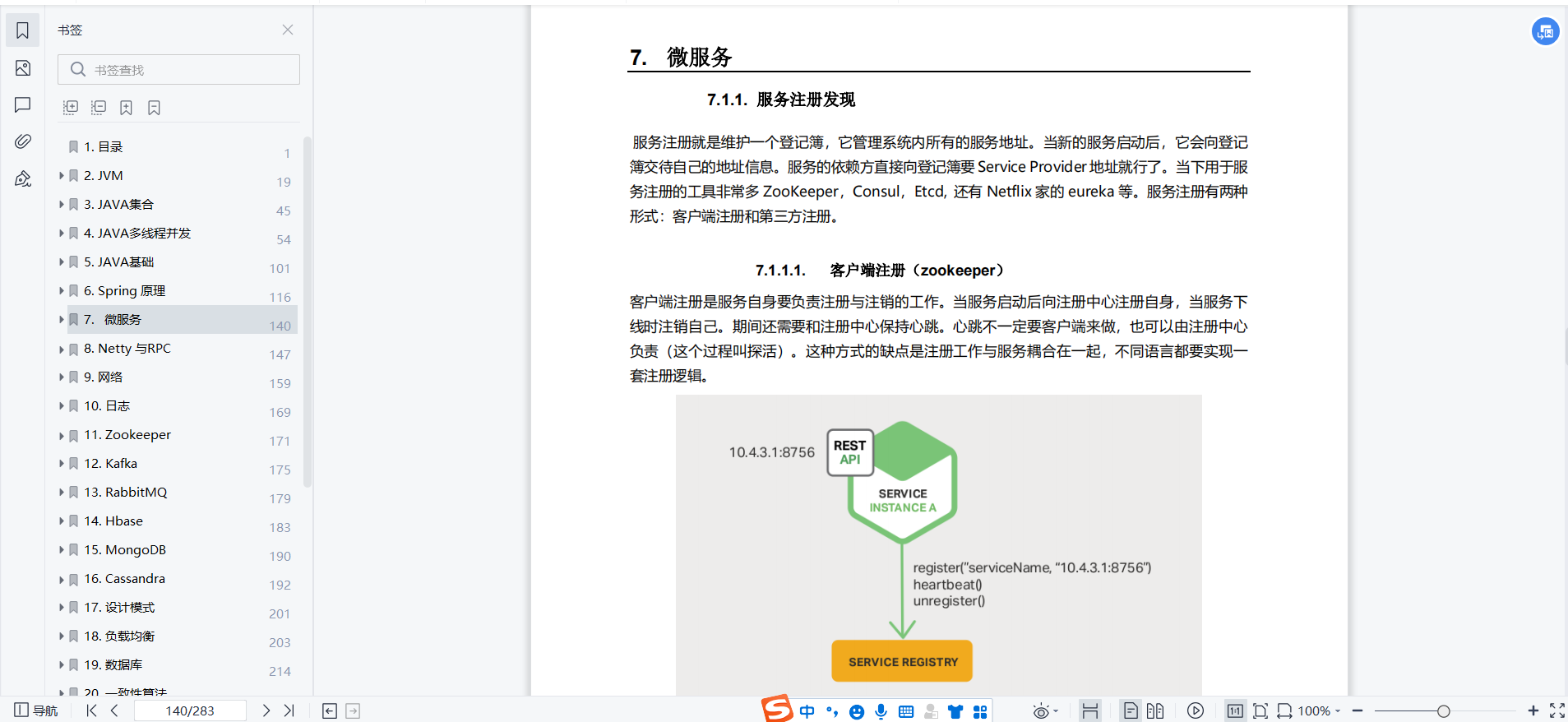Go to the next page

[266, 710]
